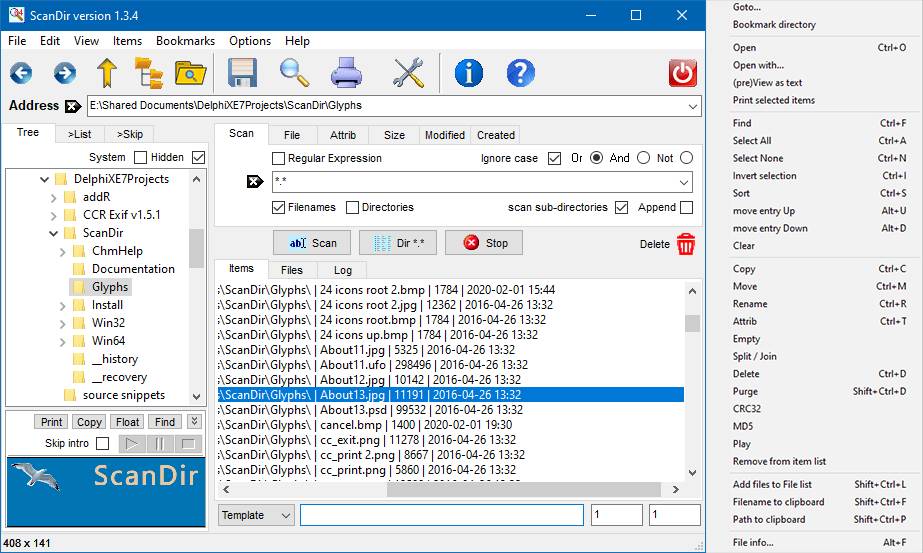The width and height of the screenshot is (923, 553).
Task: Click the Copy button under tree
Action: 89,422
